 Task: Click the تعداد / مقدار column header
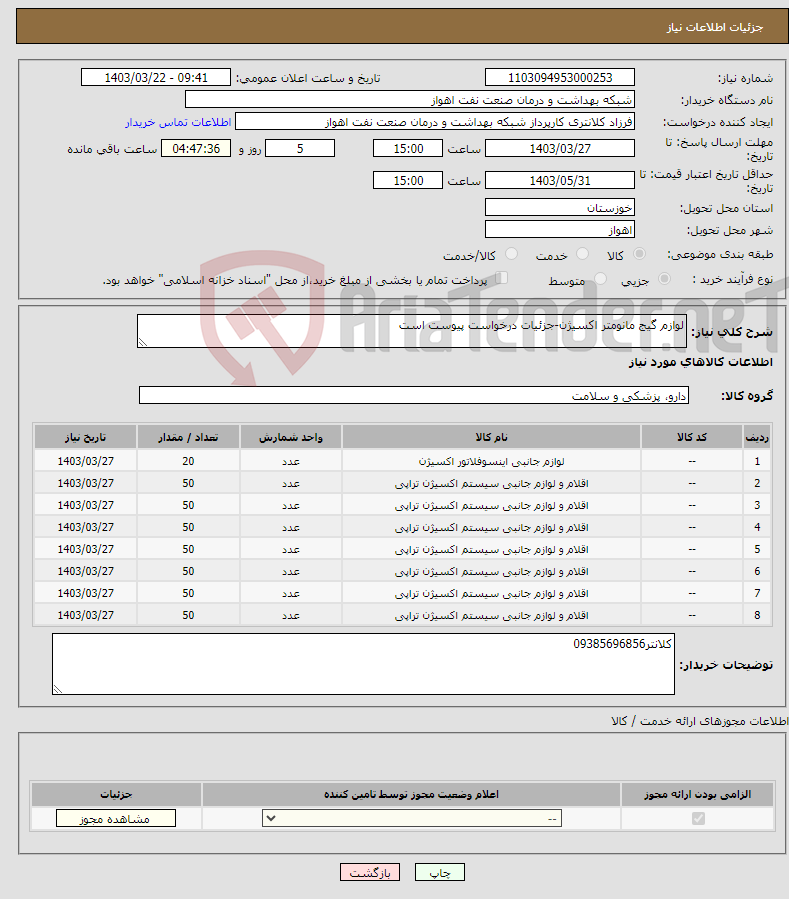[x=188, y=437]
